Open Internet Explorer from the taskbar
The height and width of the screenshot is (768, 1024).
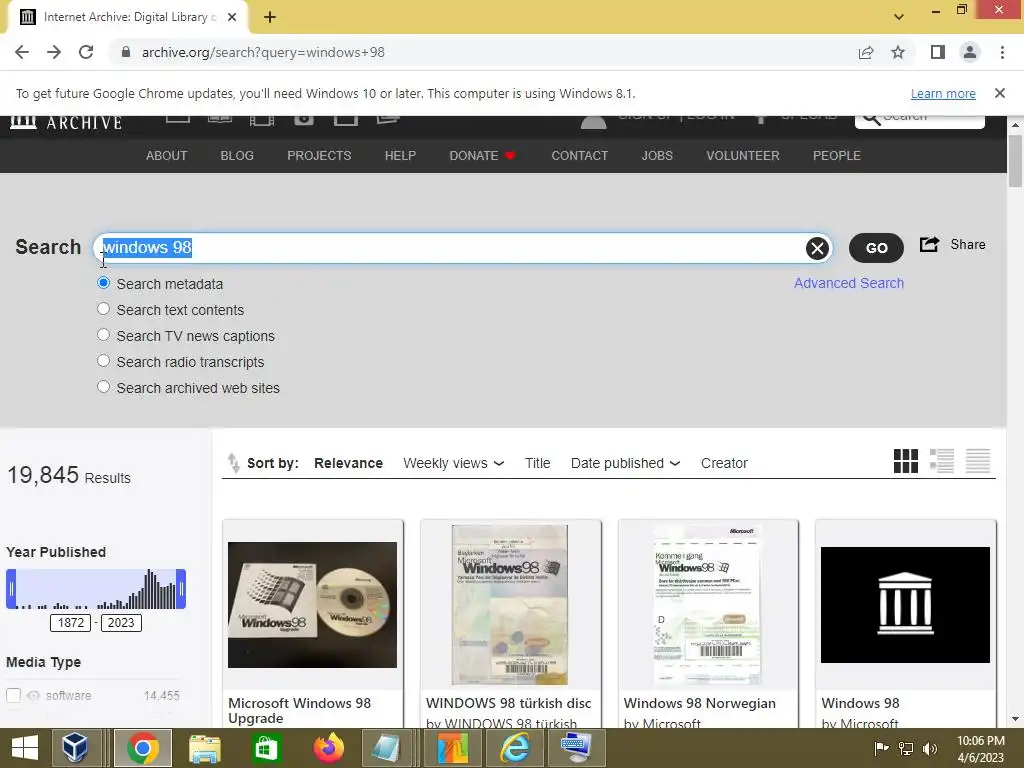(515, 748)
